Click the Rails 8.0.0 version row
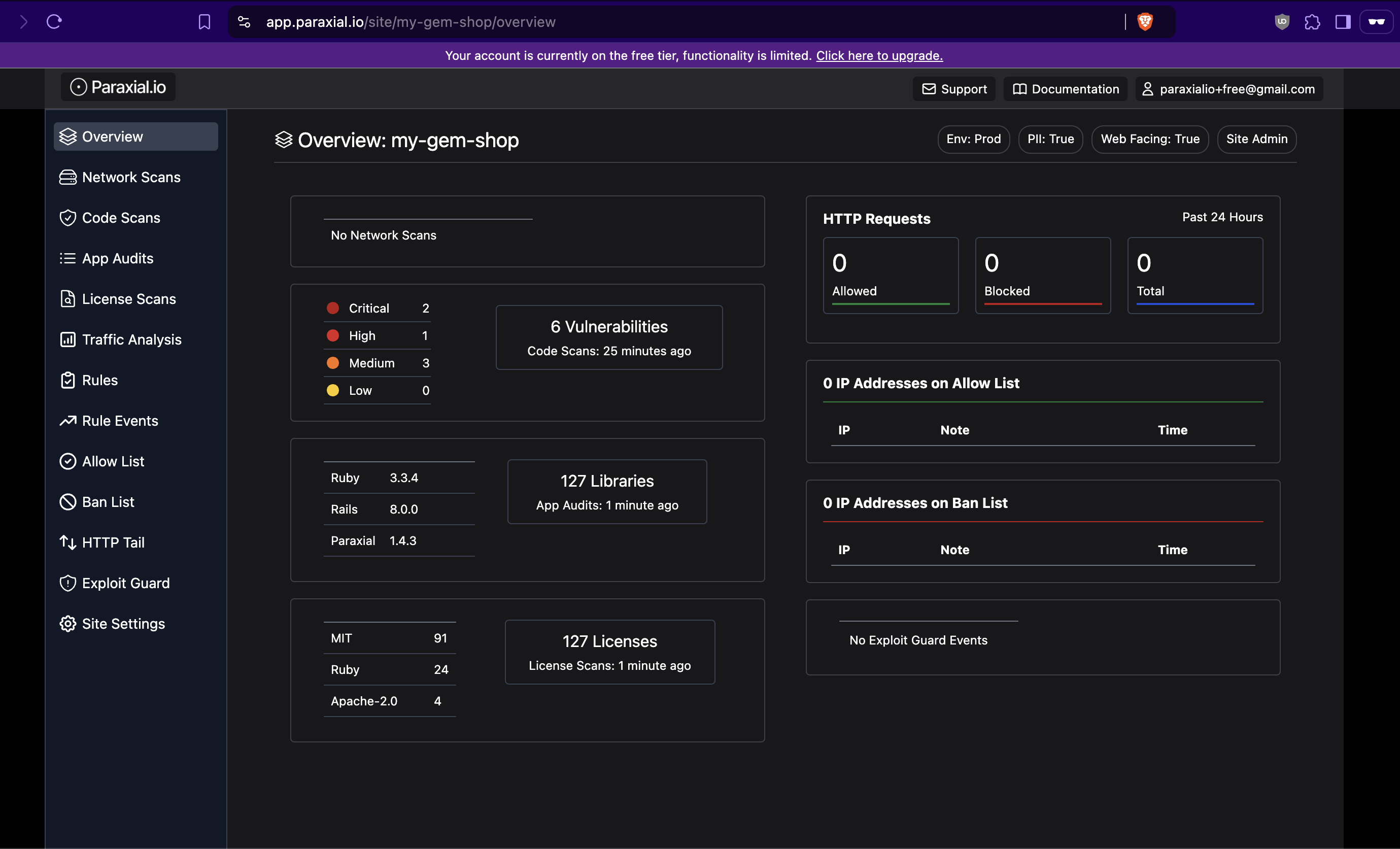Screen dimensions: 1400x849 pyautogui.click(x=399, y=509)
